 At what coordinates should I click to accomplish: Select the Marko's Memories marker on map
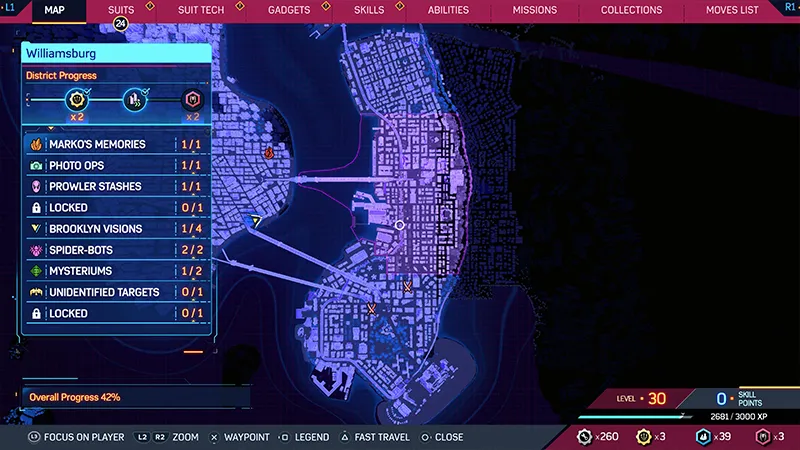coord(269,152)
